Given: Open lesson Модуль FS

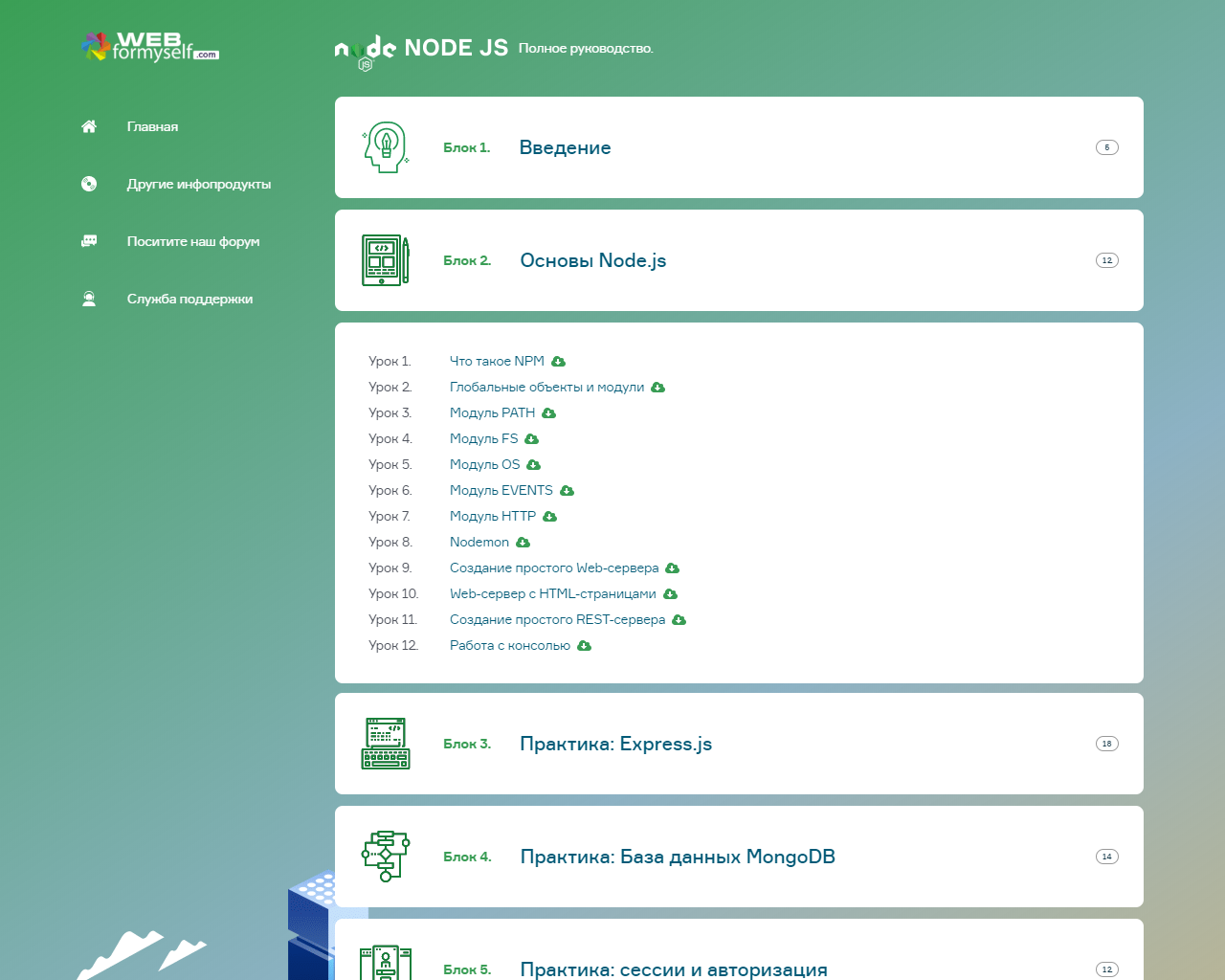Looking at the screenshot, I should (x=483, y=438).
